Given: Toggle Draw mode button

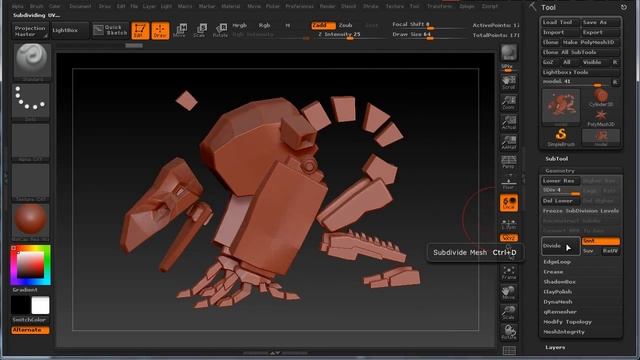Looking at the screenshot, I should [x=160, y=31].
